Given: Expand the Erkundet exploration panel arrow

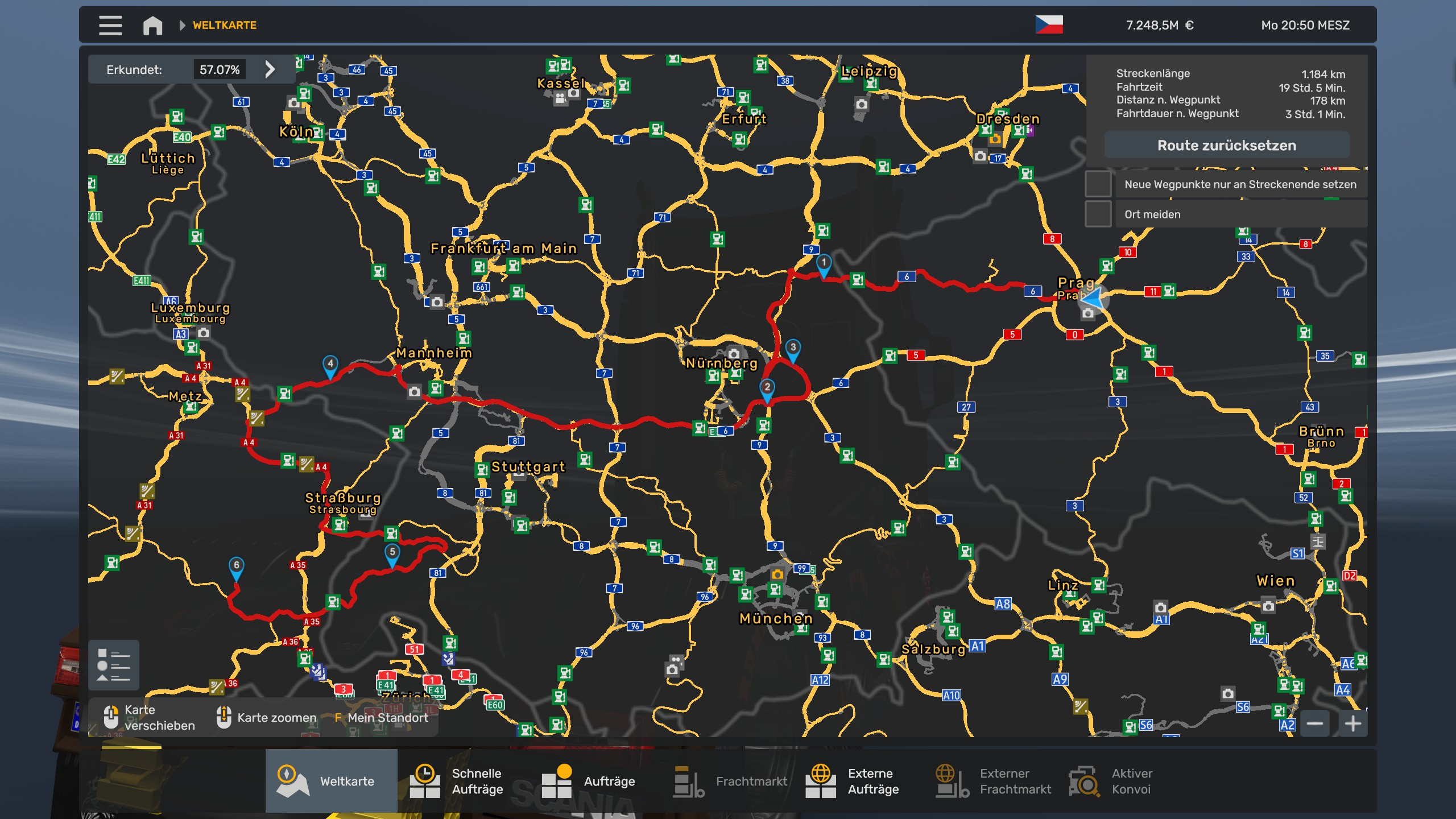Looking at the screenshot, I should pos(270,69).
